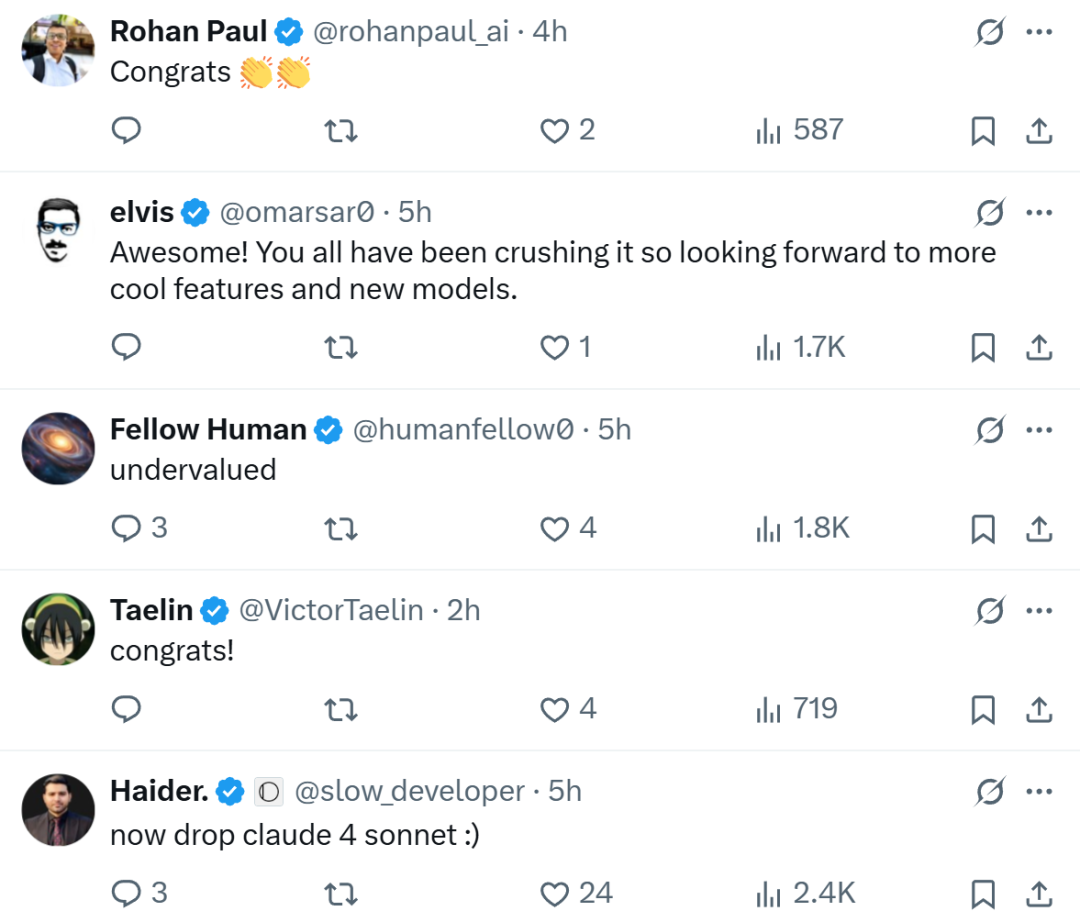Share Fellow Human's undervalued tweet

click(1039, 529)
